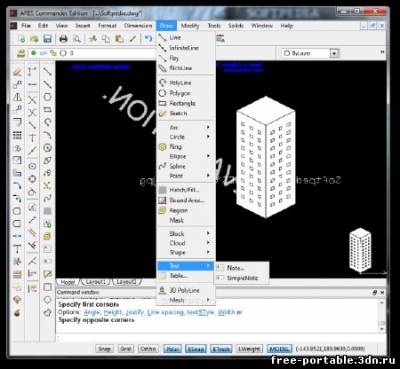Open the ByLayer dropdown arrow

coord(334,53)
